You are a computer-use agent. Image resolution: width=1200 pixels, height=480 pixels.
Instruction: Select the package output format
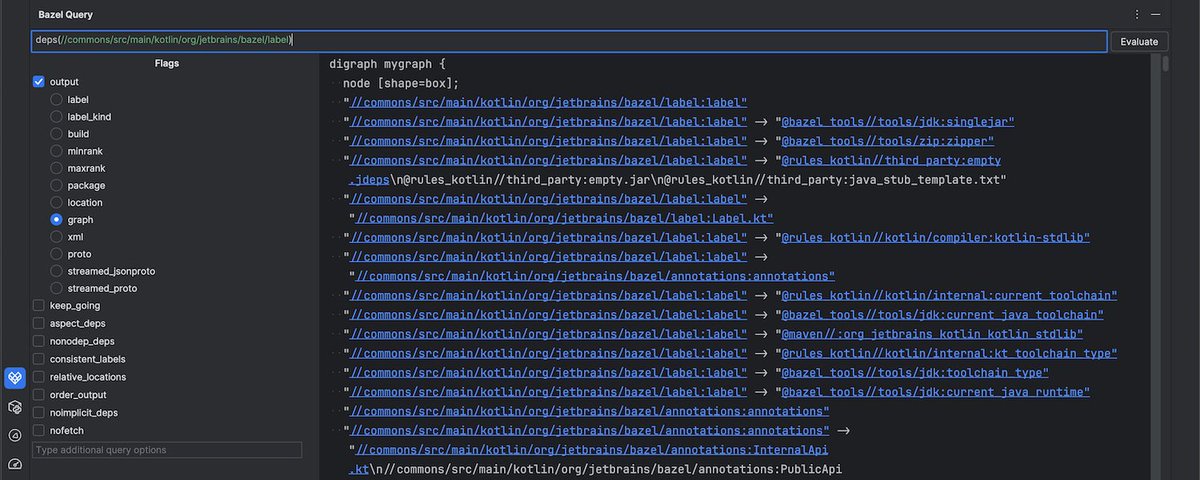[57, 185]
